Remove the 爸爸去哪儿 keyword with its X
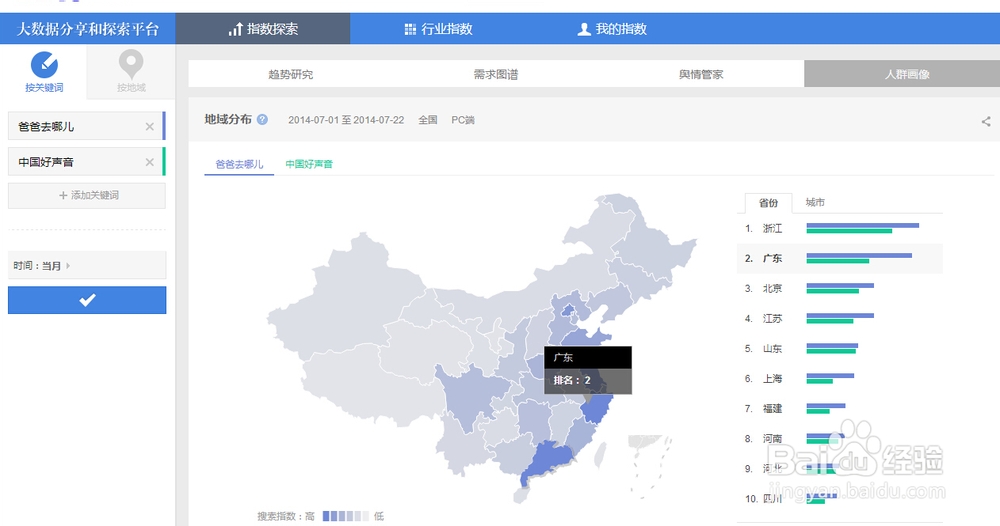The image size is (1000, 526). (x=149, y=126)
